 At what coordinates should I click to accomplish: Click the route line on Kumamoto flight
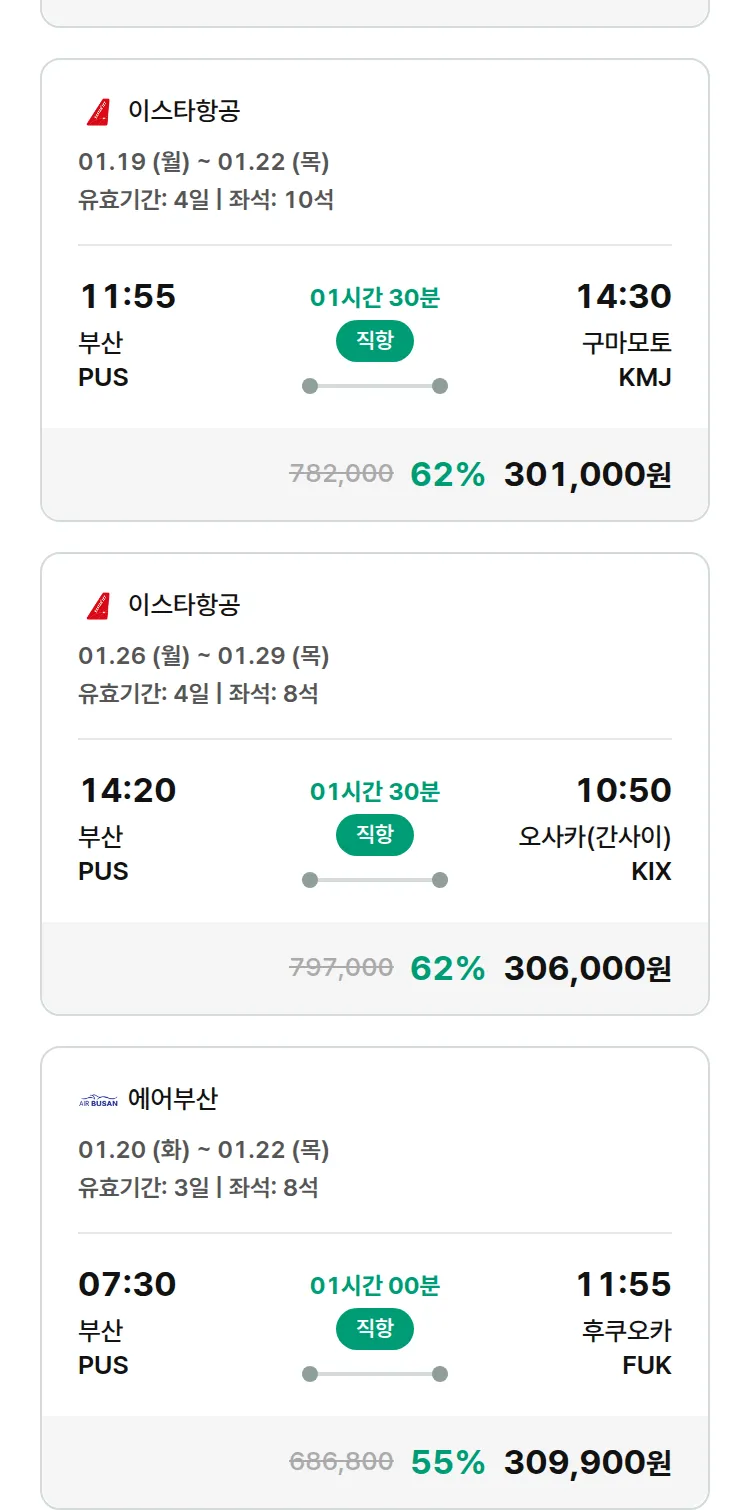pos(375,386)
